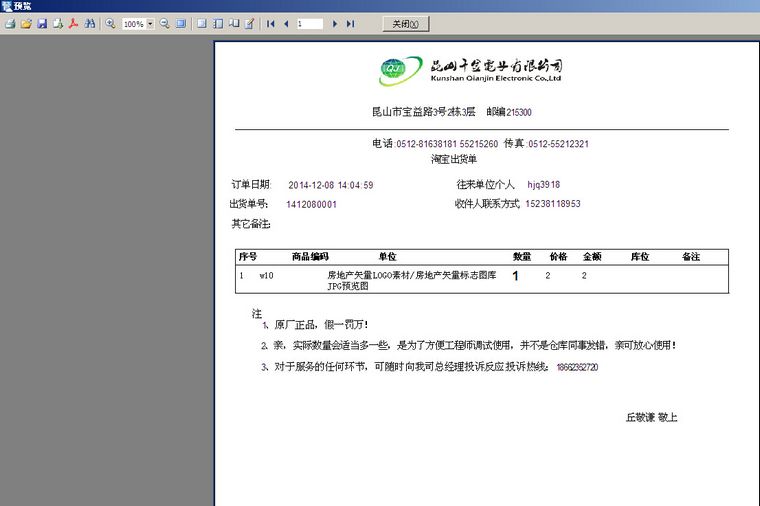Image resolution: width=760 pixels, height=506 pixels.
Task: Click the postcode 215300 text
Action: 519,112
